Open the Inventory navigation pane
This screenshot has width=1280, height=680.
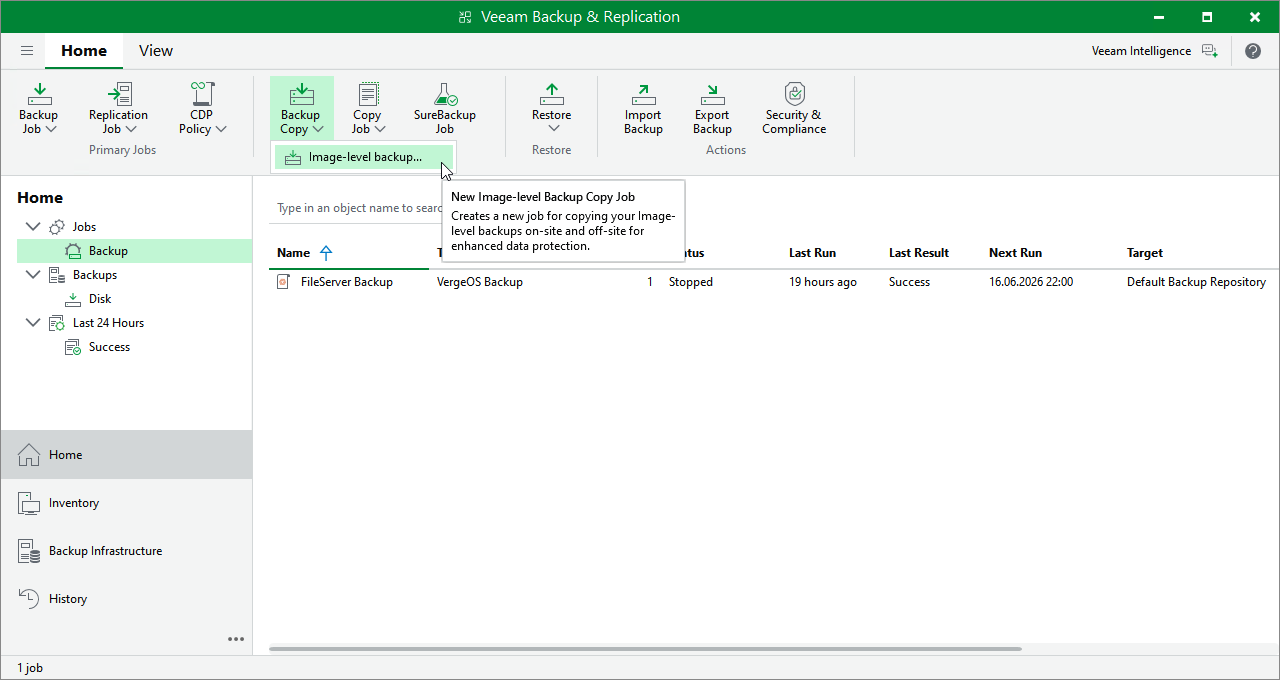tap(126, 503)
